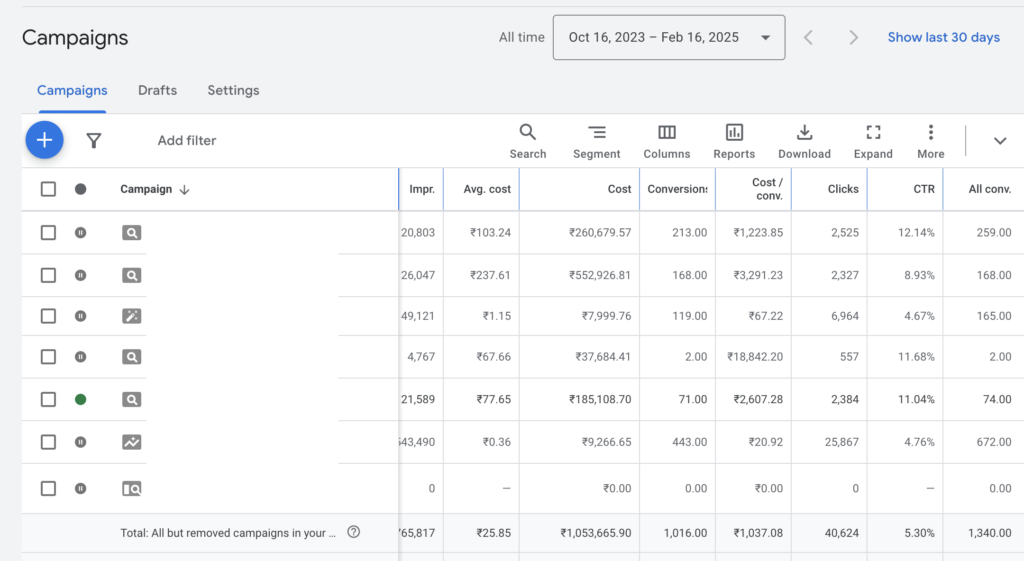Click the Campaign column header text

pyautogui.click(x=146, y=189)
